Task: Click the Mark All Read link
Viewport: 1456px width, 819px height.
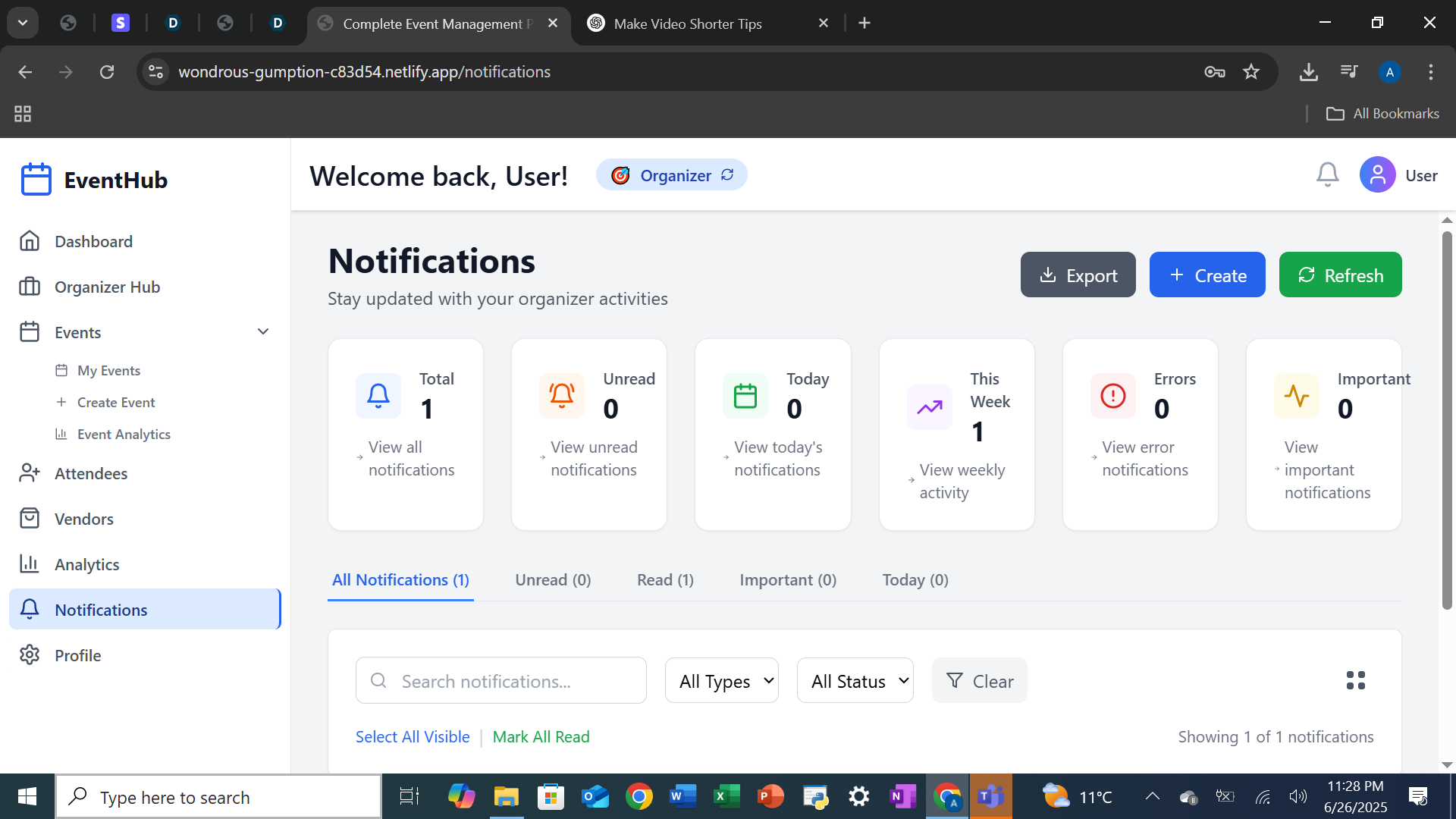Action: coord(541,737)
